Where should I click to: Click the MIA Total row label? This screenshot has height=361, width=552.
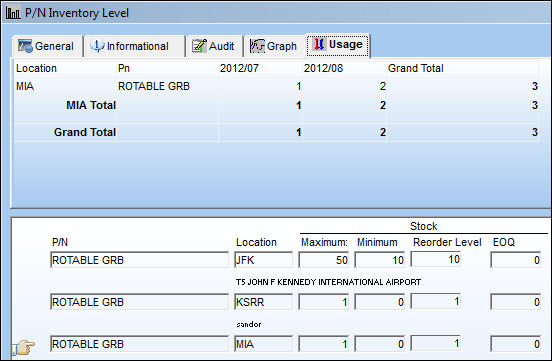pyautogui.click(x=91, y=105)
